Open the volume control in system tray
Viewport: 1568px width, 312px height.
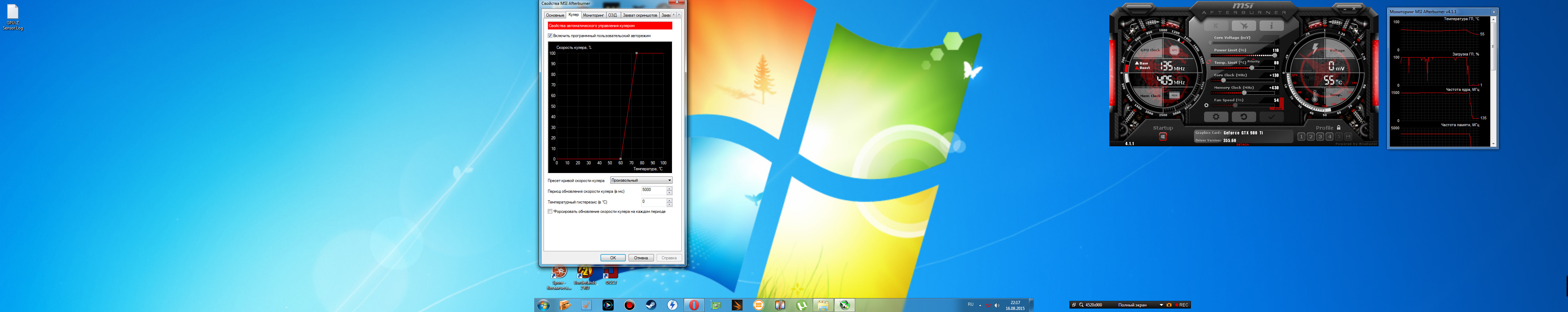(x=996, y=305)
